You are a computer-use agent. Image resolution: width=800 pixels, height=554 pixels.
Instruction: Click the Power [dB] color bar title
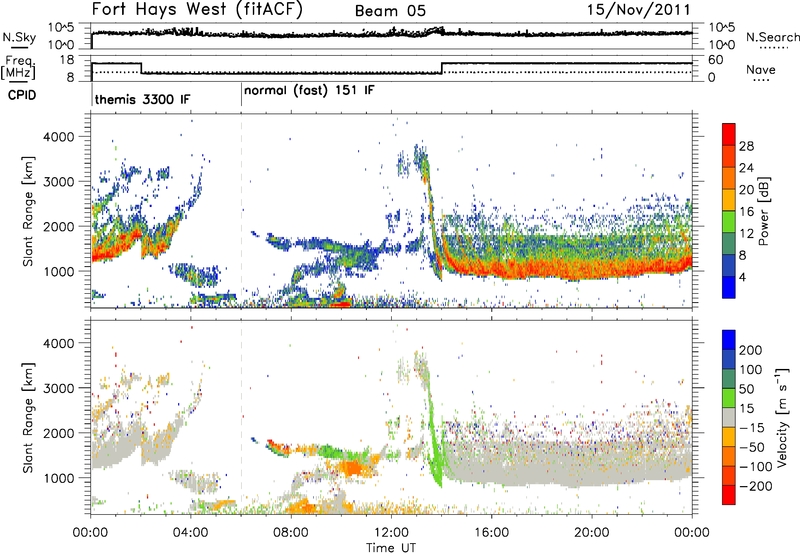point(763,211)
